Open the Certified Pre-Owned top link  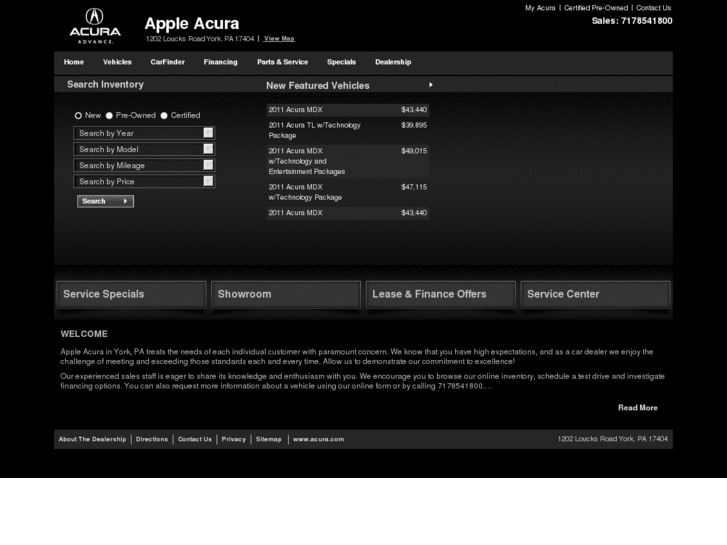click(596, 8)
